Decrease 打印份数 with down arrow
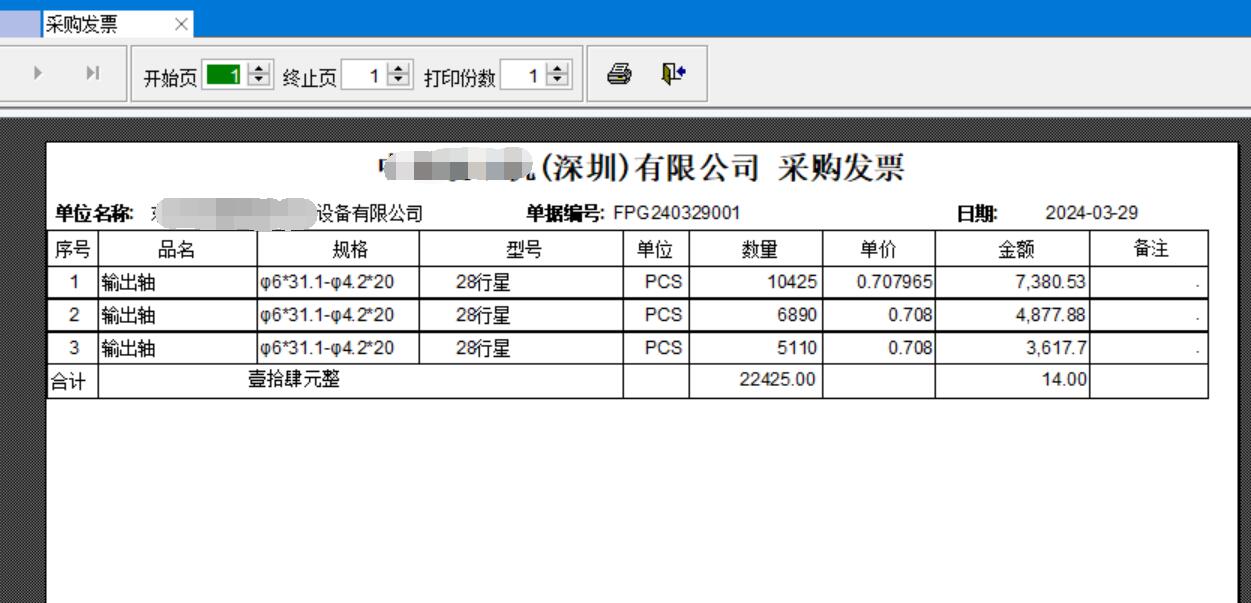Viewport: 1251px width, 603px height. (557, 80)
